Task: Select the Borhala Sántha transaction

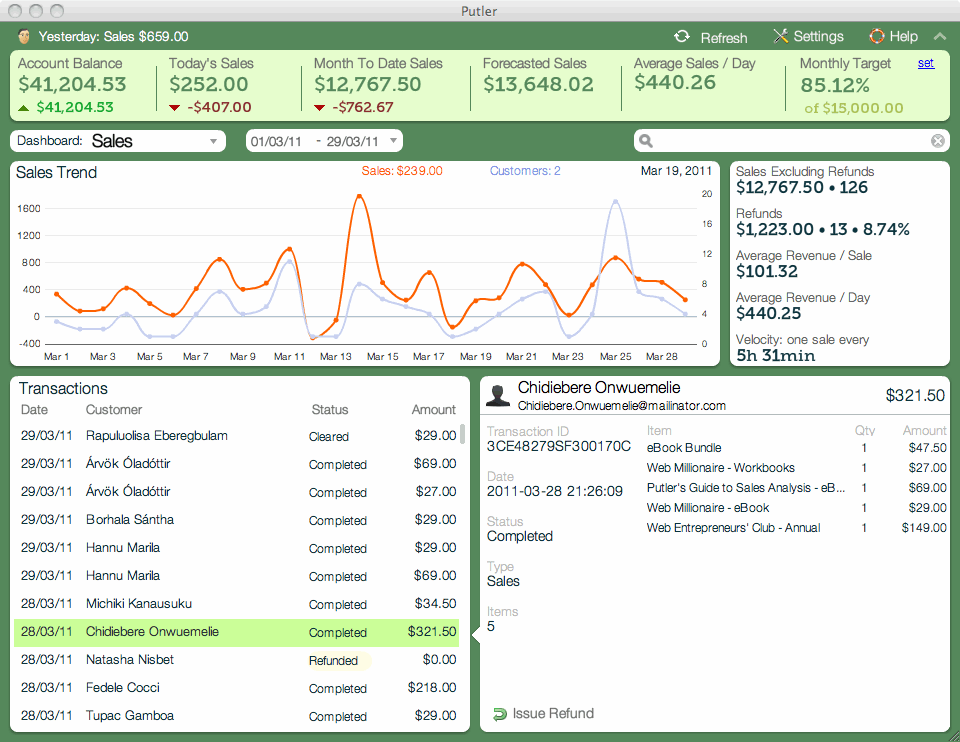Action: coord(237,520)
